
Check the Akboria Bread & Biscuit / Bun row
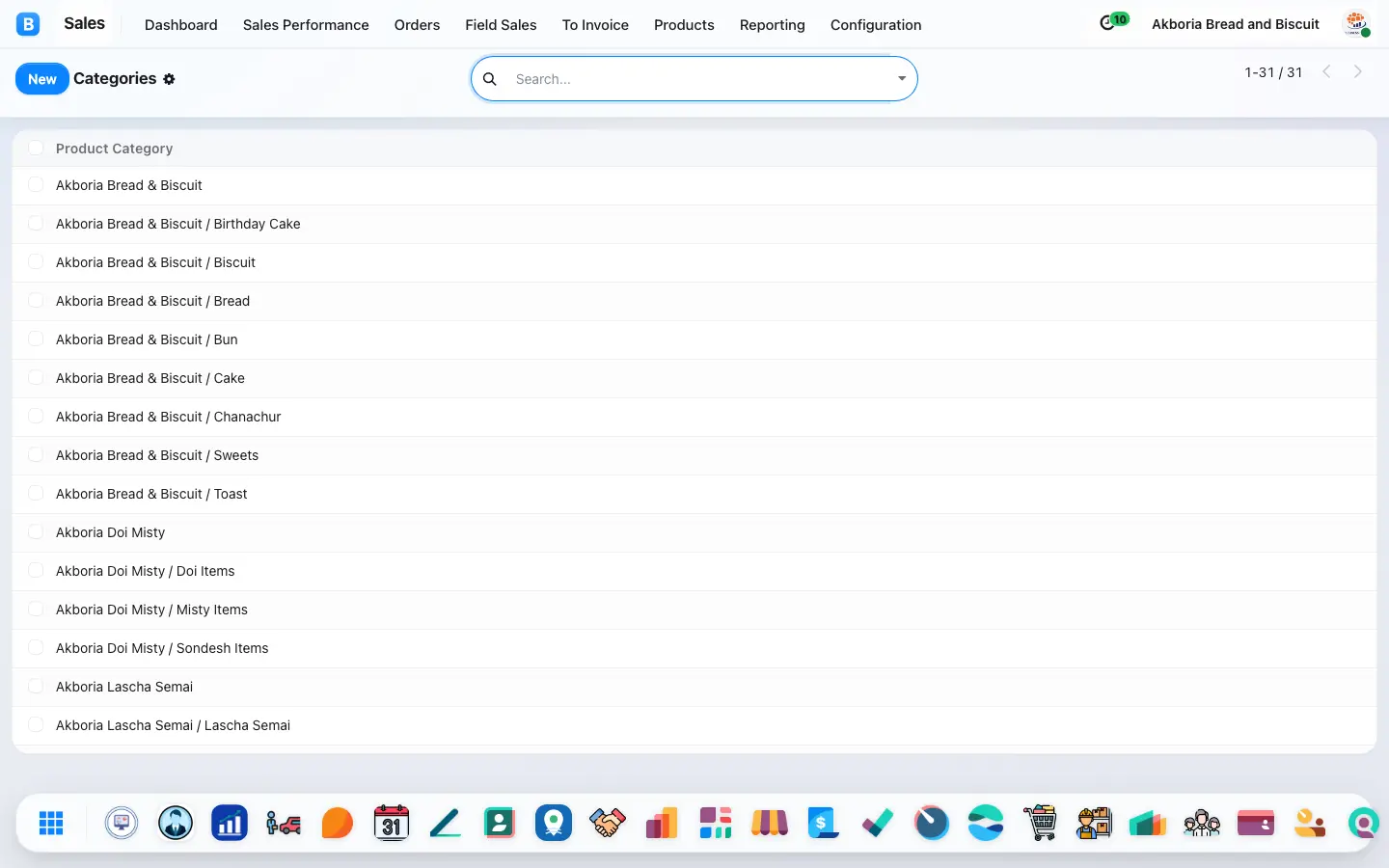click(36, 339)
